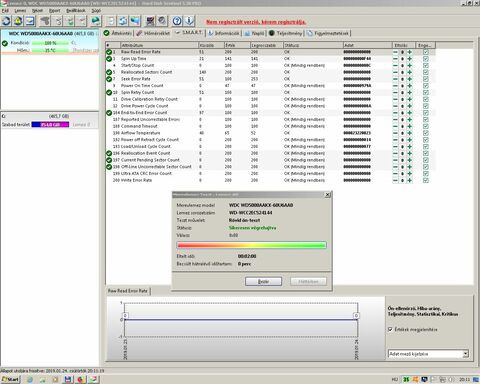Toggle enable checkbox for Ultra ATA CRC Error Count
The image size is (480, 384).
426,174
